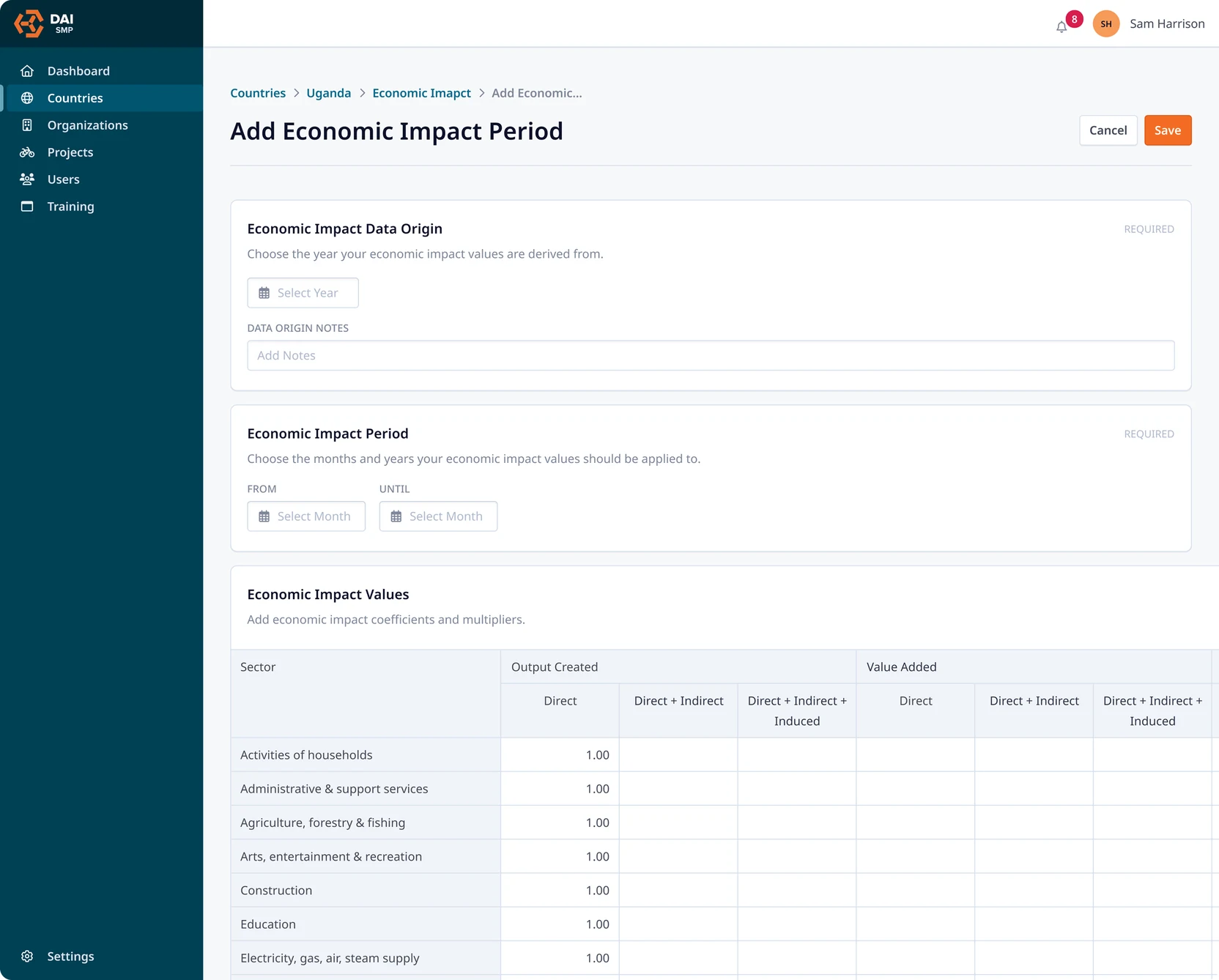Open the Training menu item
Image resolution: width=1219 pixels, height=980 pixels.
point(102,207)
